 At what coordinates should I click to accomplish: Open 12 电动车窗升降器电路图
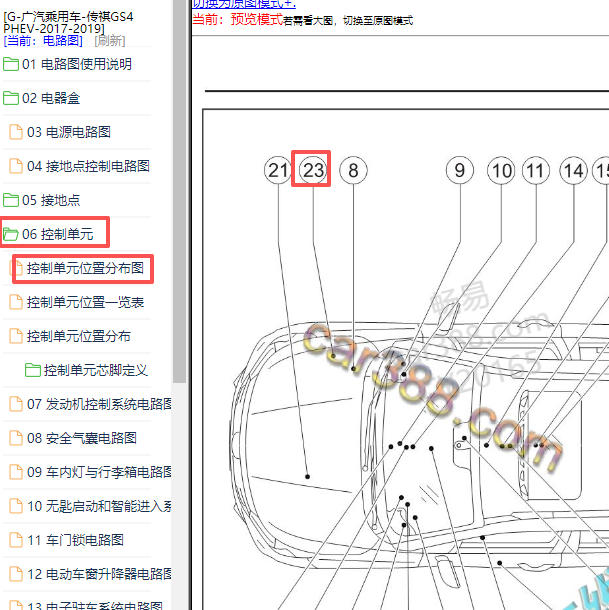[99, 574]
